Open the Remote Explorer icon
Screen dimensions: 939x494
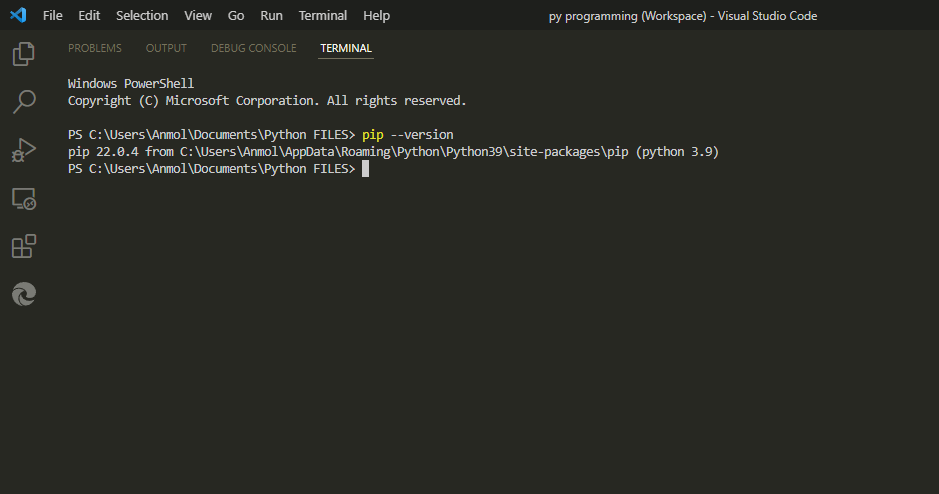tap(24, 199)
